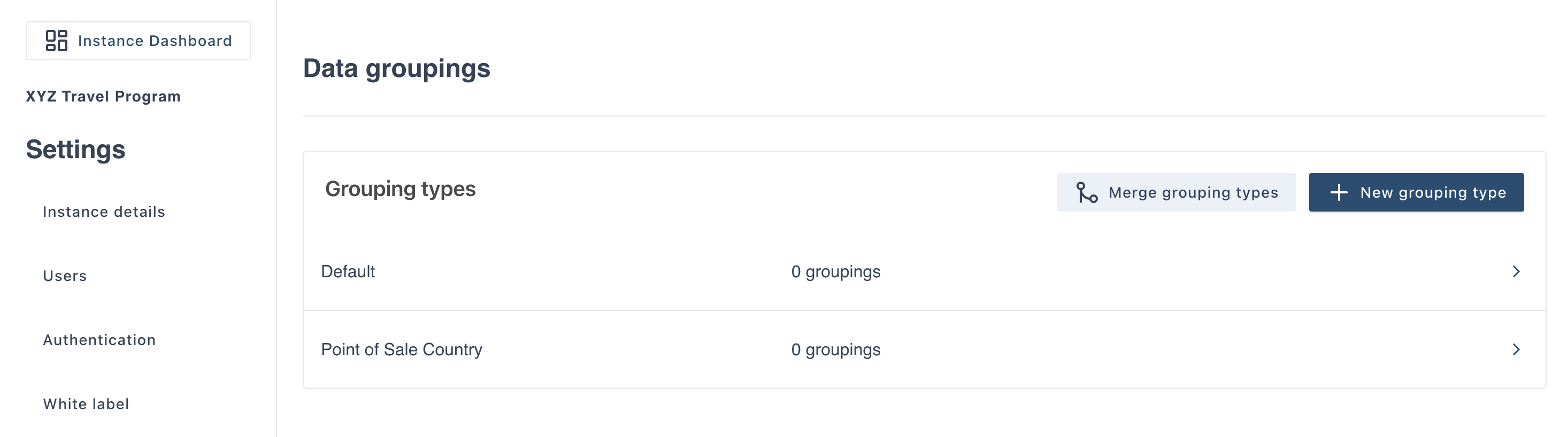1568x437 pixels.
Task: Click the Data groupings page title
Action: 396,68
